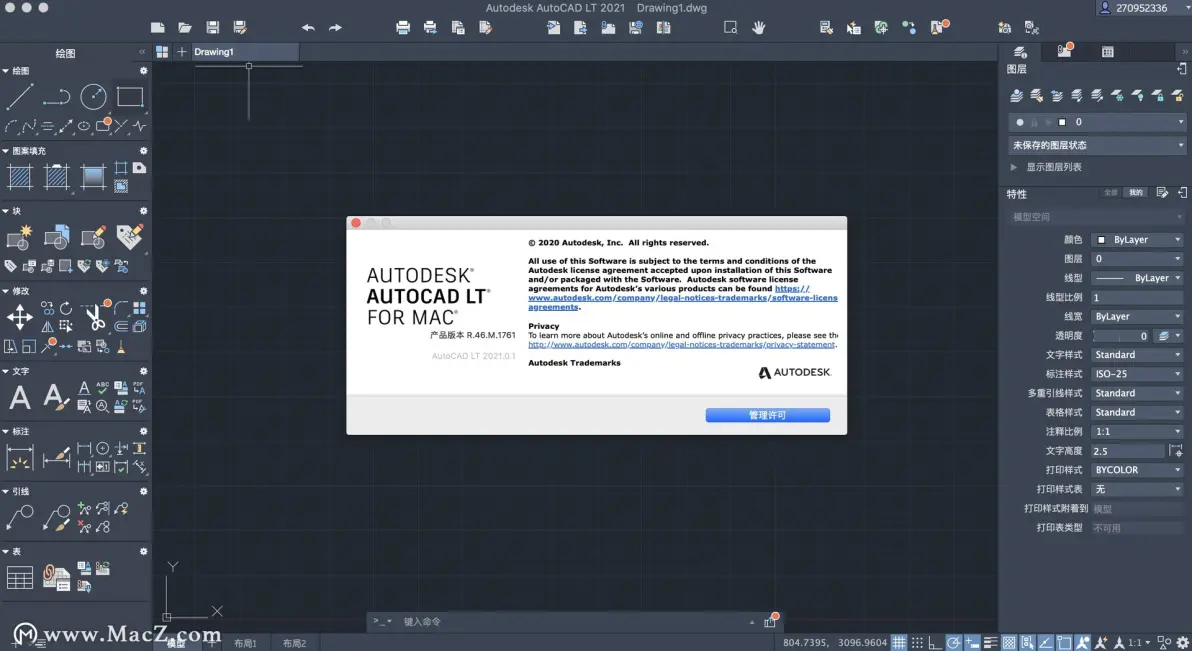Click the text height 2.5 field
Image resolution: width=1192 pixels, height=651 pixels.
(1128, 451)
